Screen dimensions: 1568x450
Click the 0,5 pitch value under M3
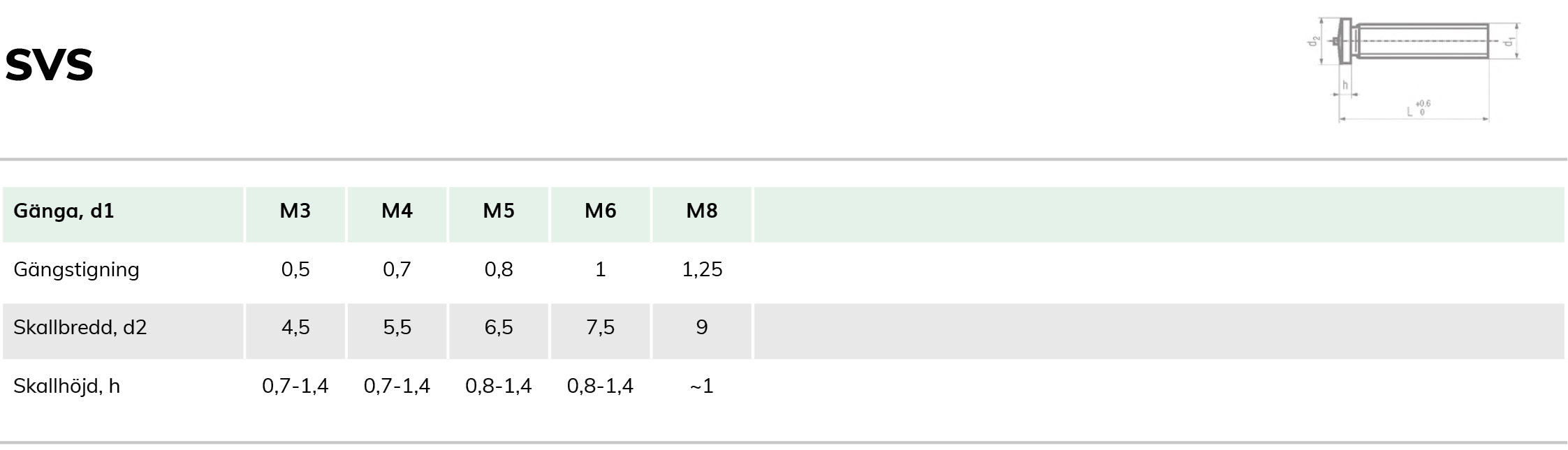(295, 269)
